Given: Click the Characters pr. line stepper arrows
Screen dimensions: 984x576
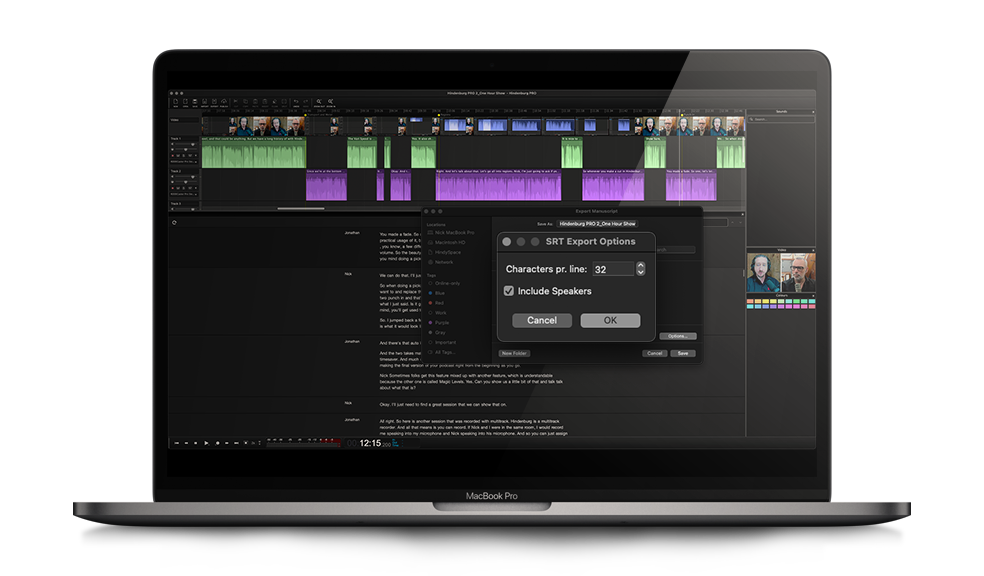Looking at the screenshot, I should 641,269.
